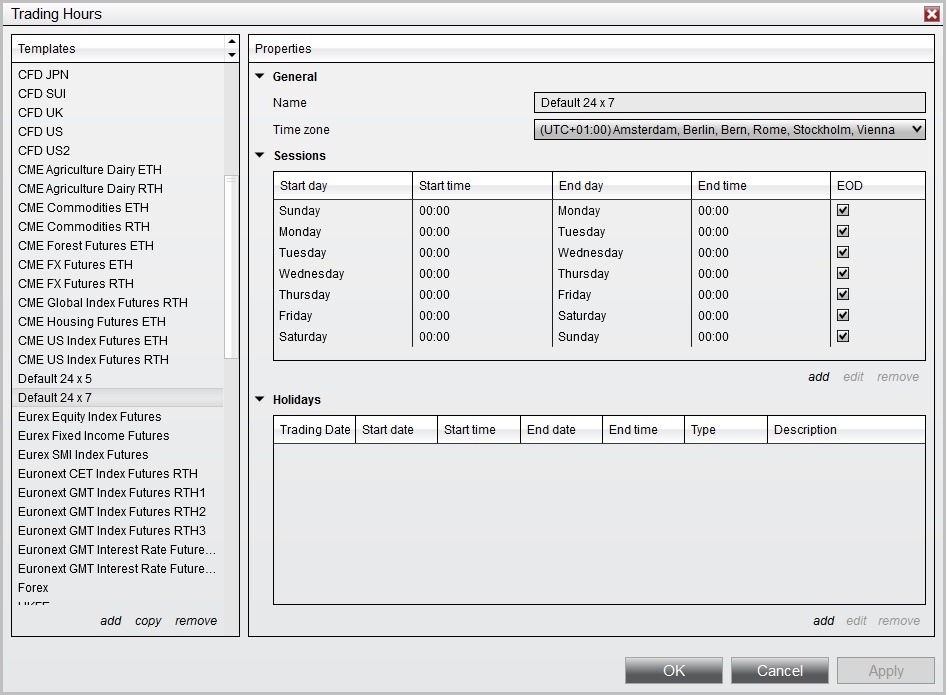
Task: Add a new template
Action: point(111,621)
